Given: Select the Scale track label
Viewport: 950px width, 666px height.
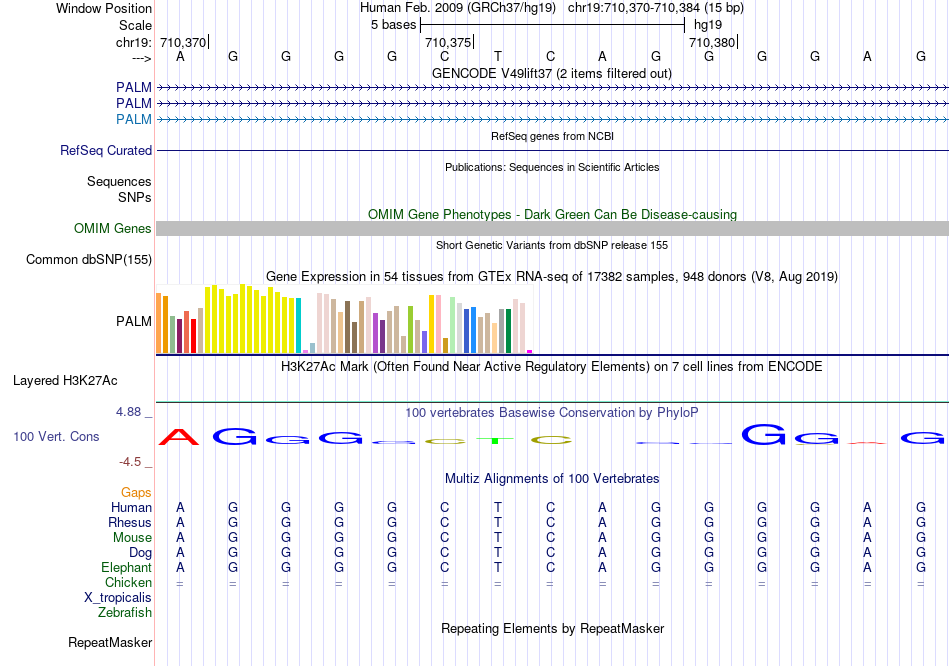Looking at the screenshot, I should click(x=135, y=25).
